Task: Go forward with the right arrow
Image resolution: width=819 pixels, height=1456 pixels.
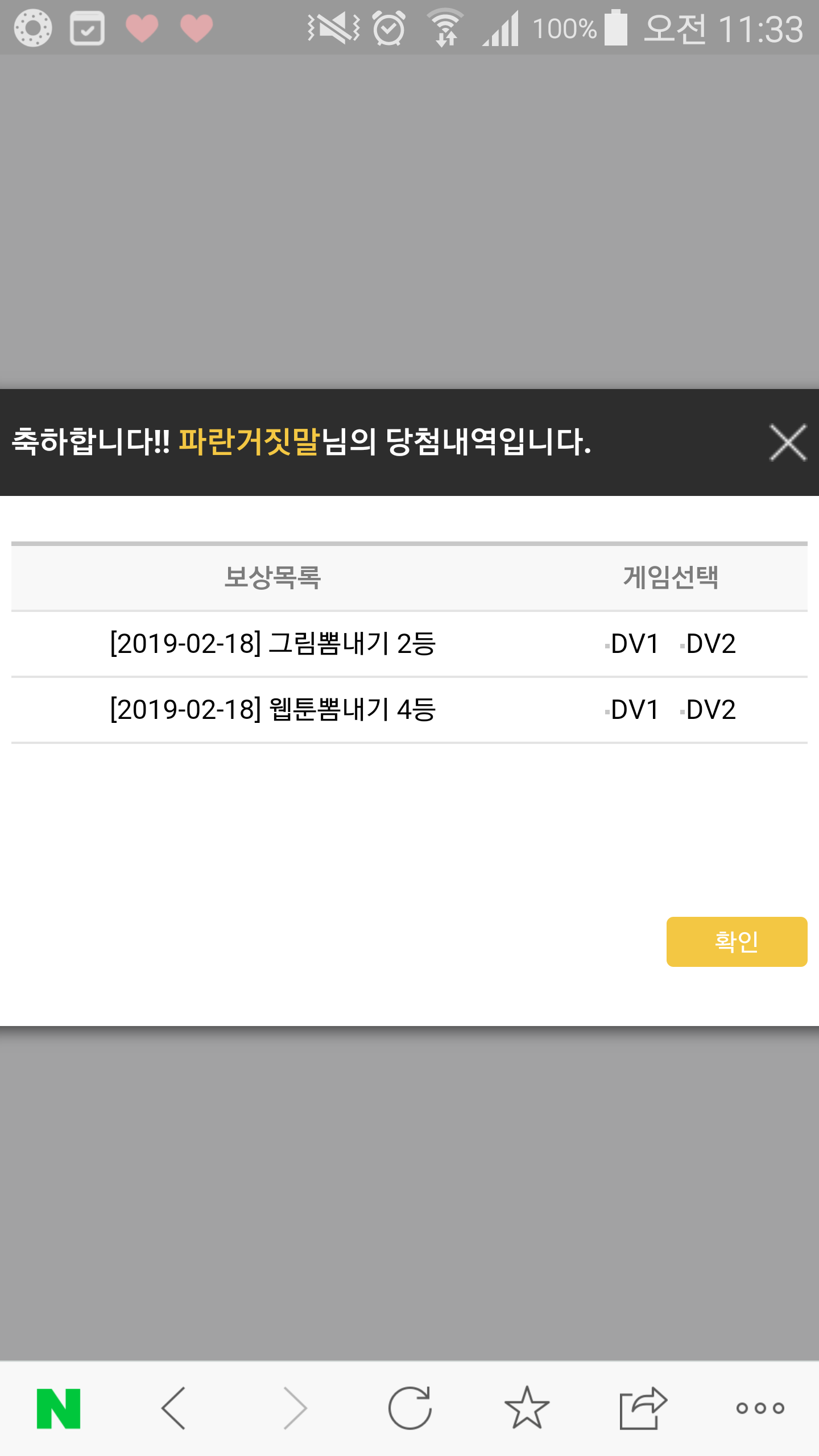Action: click(x=295, y=1408)
